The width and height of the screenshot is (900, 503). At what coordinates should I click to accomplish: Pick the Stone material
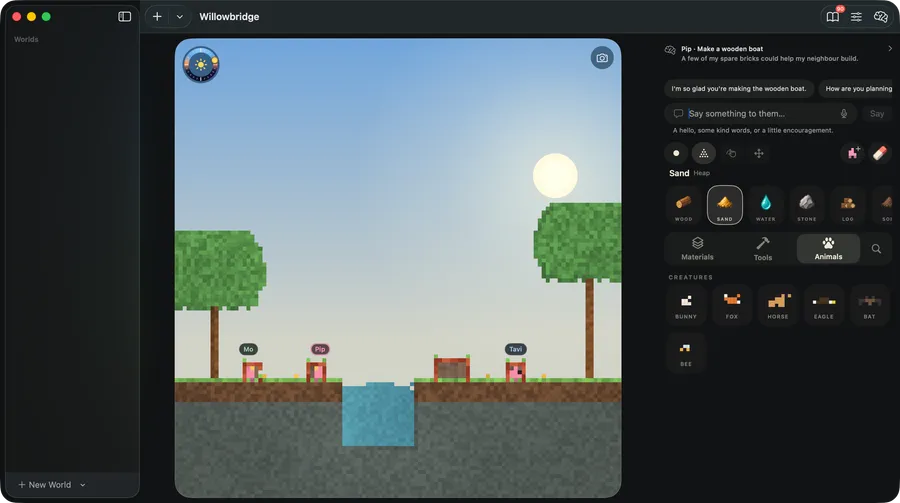[806, 205]
